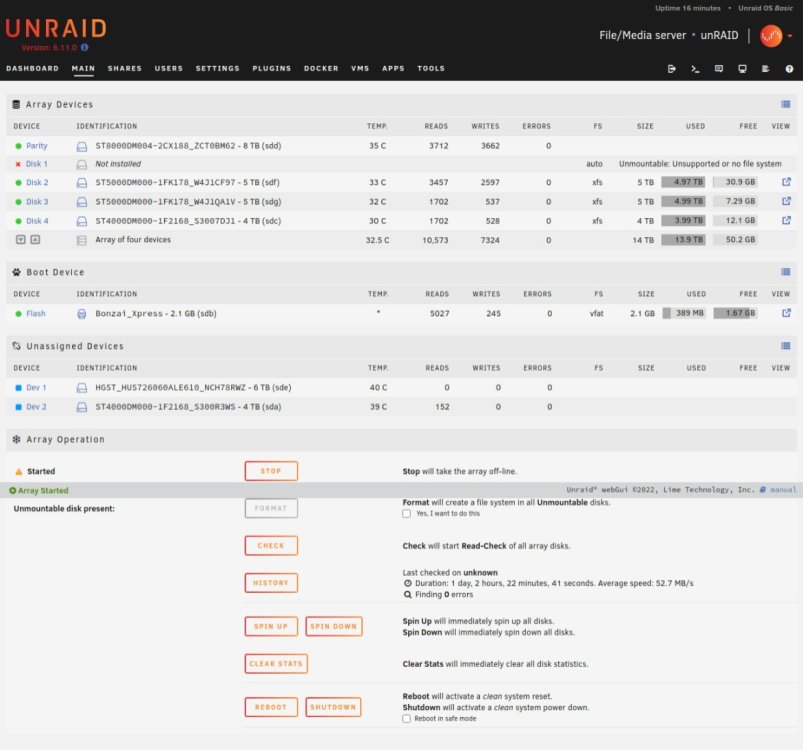Viewport: 803px width, 750px height.
Task: Click Flash used bar 389 MB
Action: (x=684, y=313)
